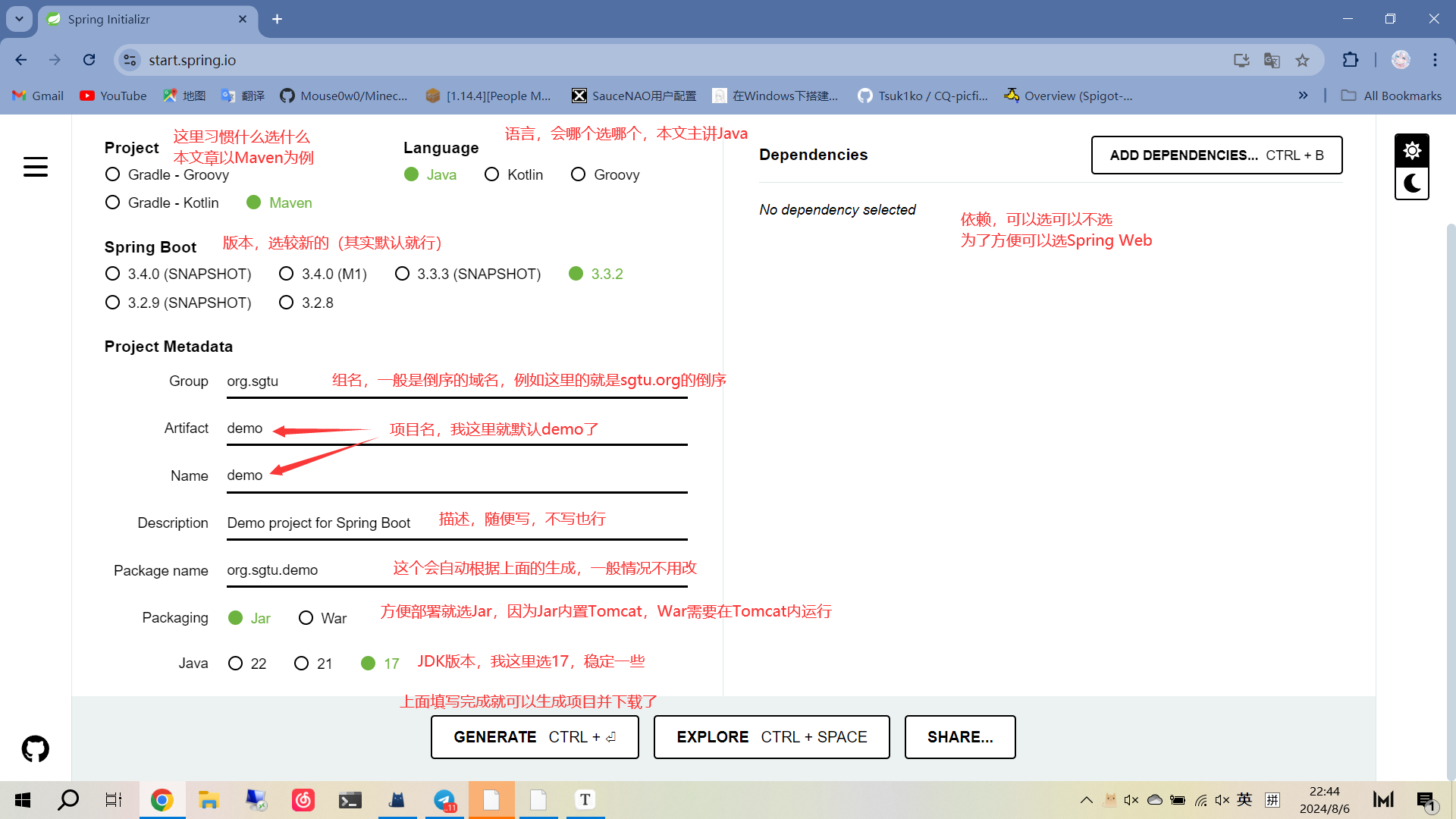Open the 地图 maps bookmark
This screenshot has width=1456, height=819.
tap(184, 96)
